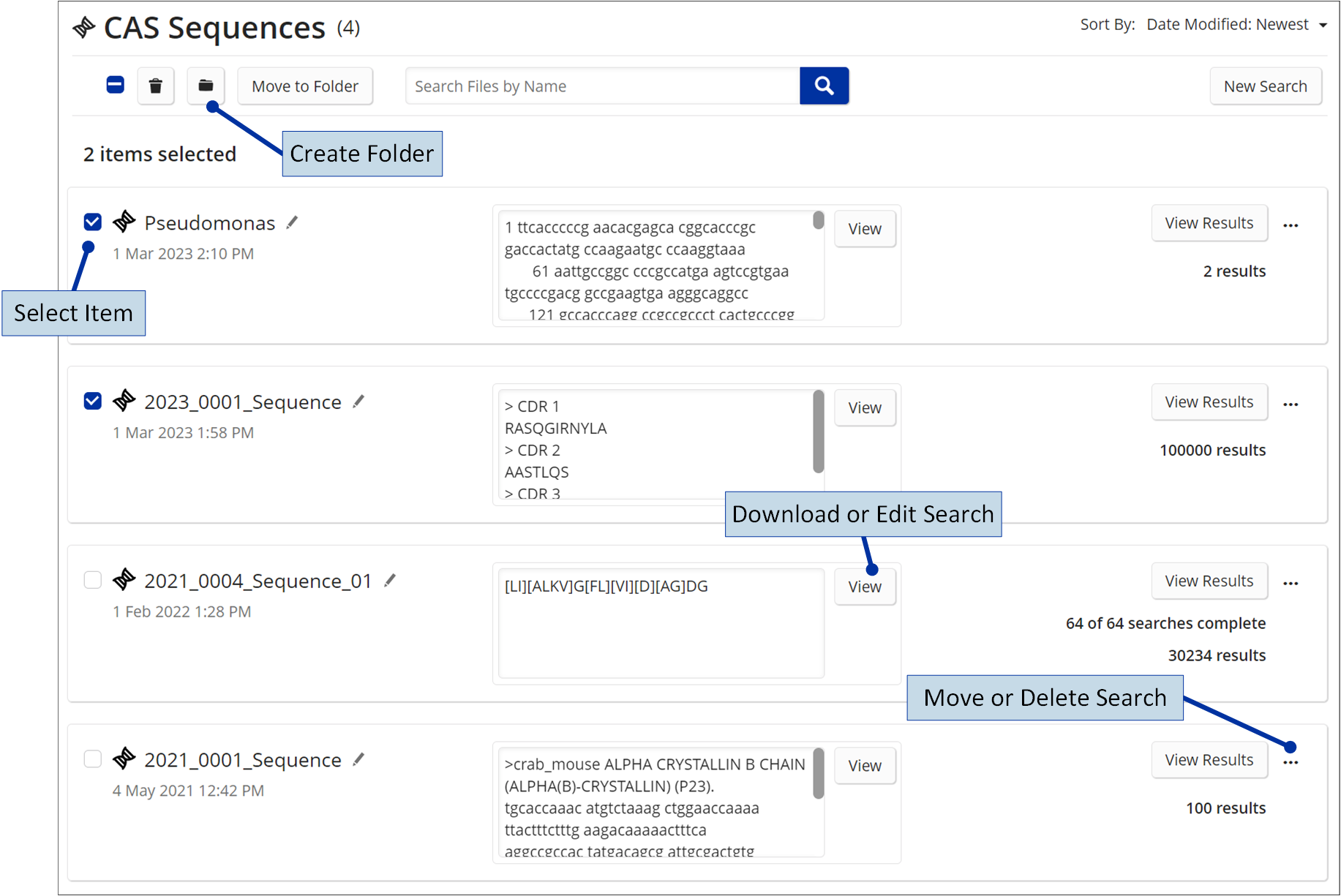
Task: View the 2023_0001_Sequence CDR query
Action: 865,408
